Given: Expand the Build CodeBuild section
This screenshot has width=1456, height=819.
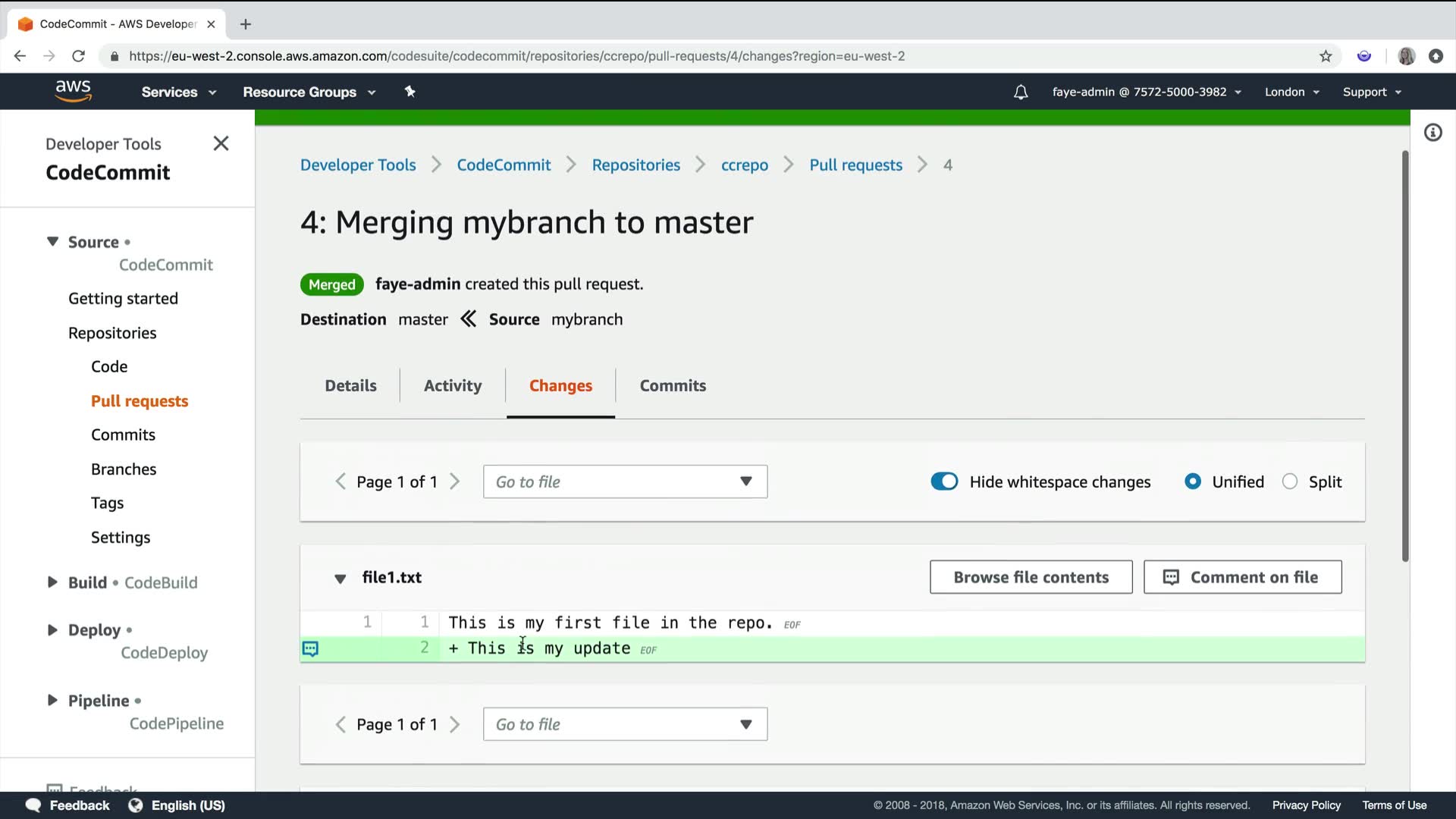Looking at the screenshot, I should click(52, 582).
